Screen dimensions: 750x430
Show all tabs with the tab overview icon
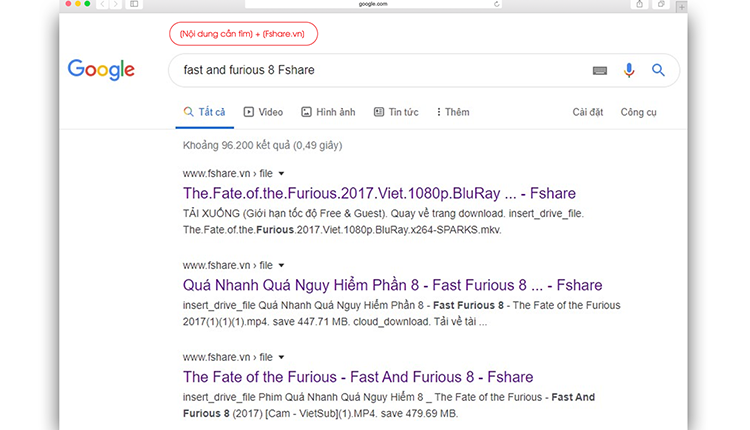tap(661, 4)
